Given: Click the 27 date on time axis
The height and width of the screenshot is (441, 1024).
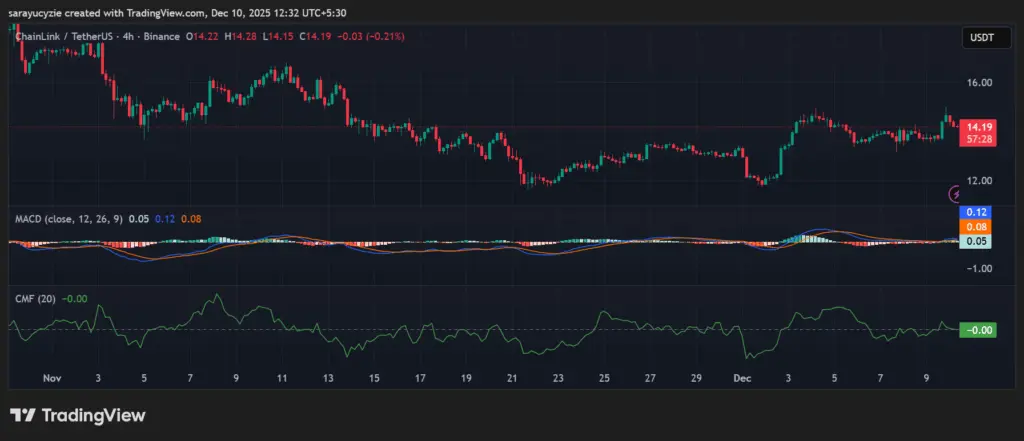Looking at the screenshot, I should click(x=650, y=378).
